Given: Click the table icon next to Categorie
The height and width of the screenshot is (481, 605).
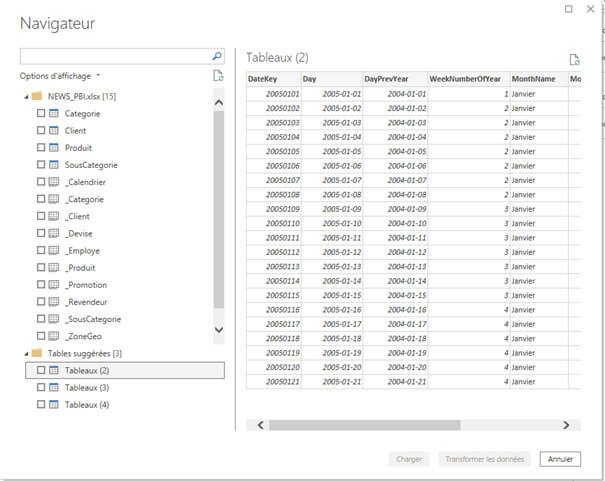Looking at the screenshot, I should pyautogui.click(x=54, y=113).
